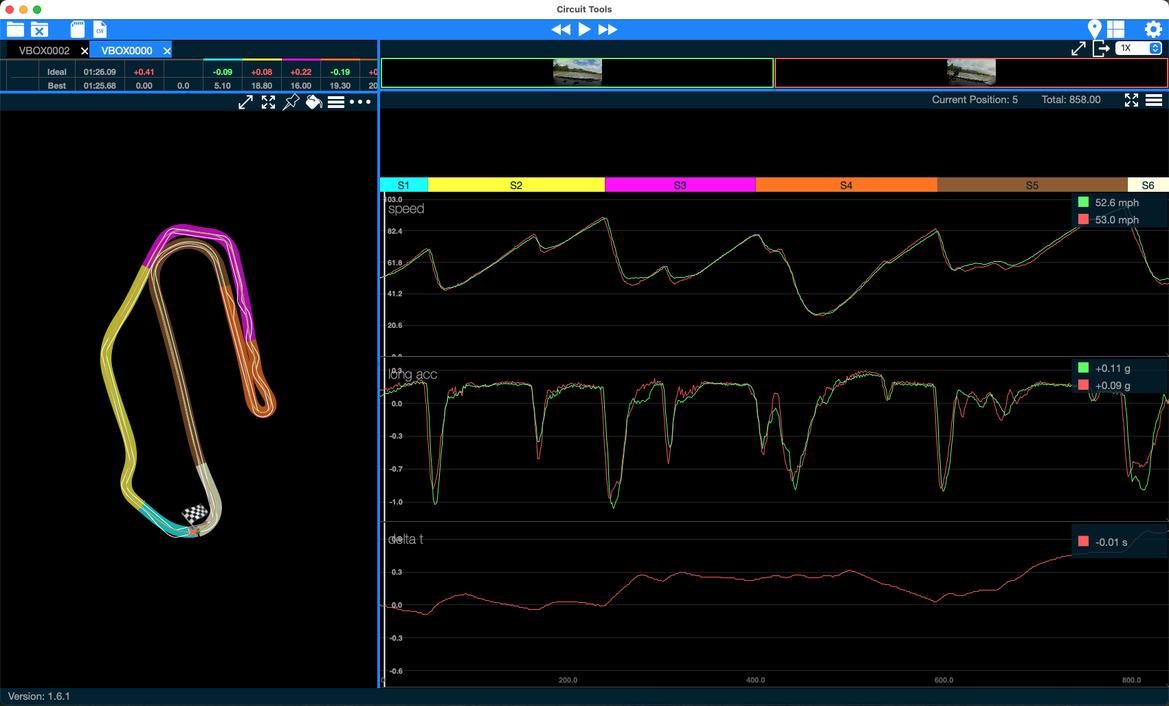Click the fast-forward button
The image size is (1169, 706).
click(x=607, y=30)
